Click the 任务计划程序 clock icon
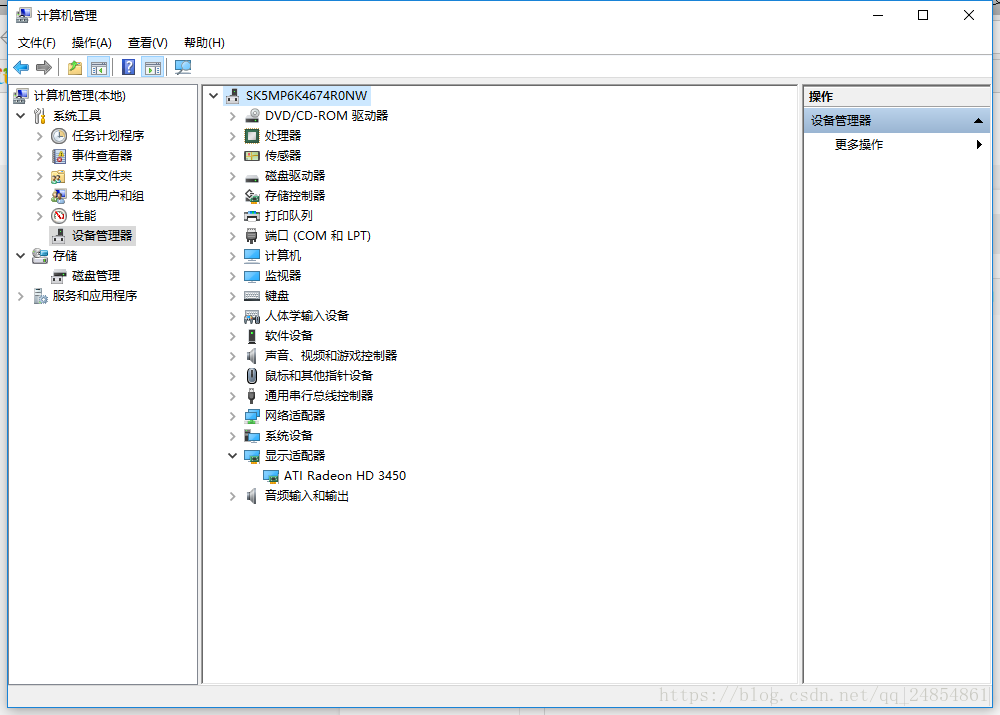 click(x=59, y=136)
